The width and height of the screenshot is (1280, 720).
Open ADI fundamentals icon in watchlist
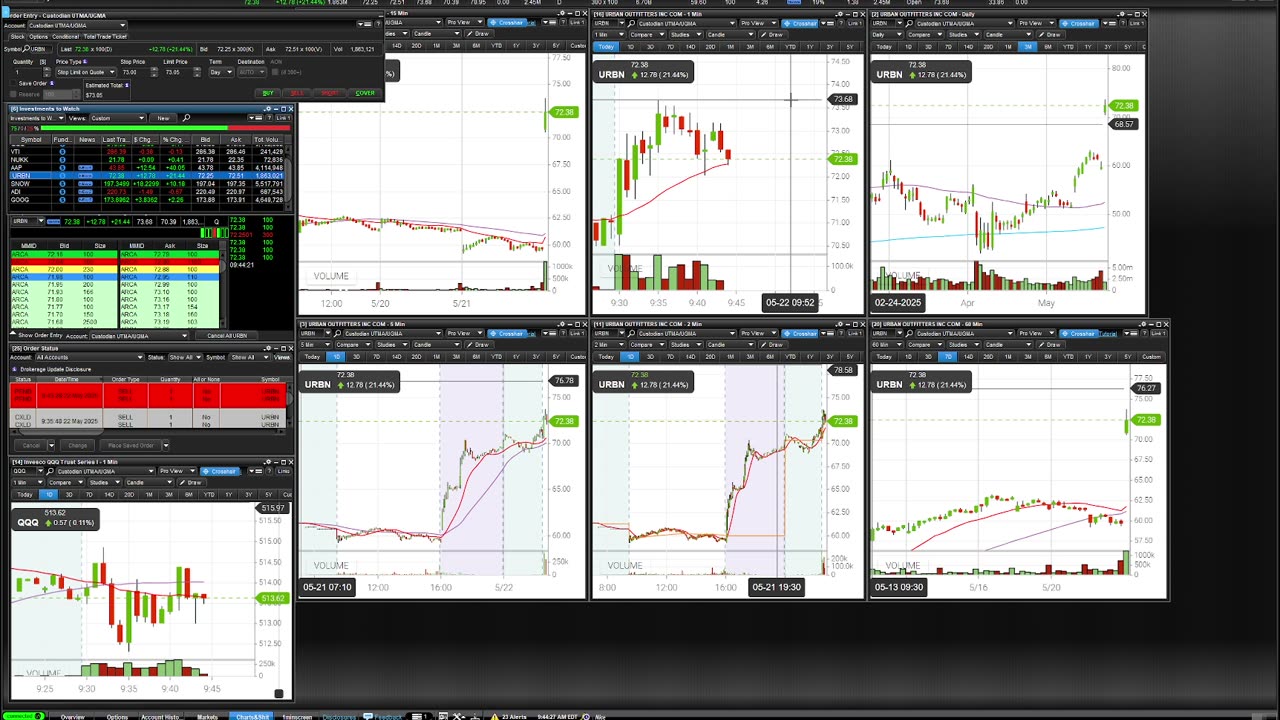click(62, 192)
